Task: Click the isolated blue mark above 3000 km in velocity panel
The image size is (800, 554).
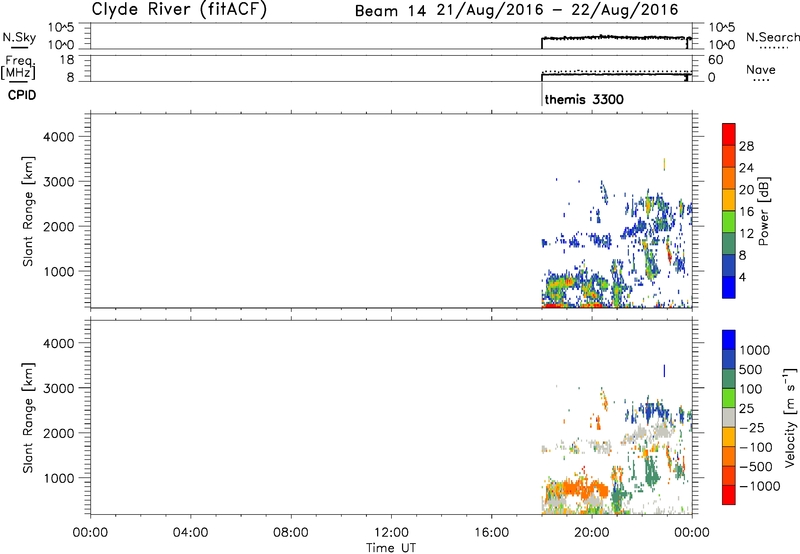Action: coord(664,370)
